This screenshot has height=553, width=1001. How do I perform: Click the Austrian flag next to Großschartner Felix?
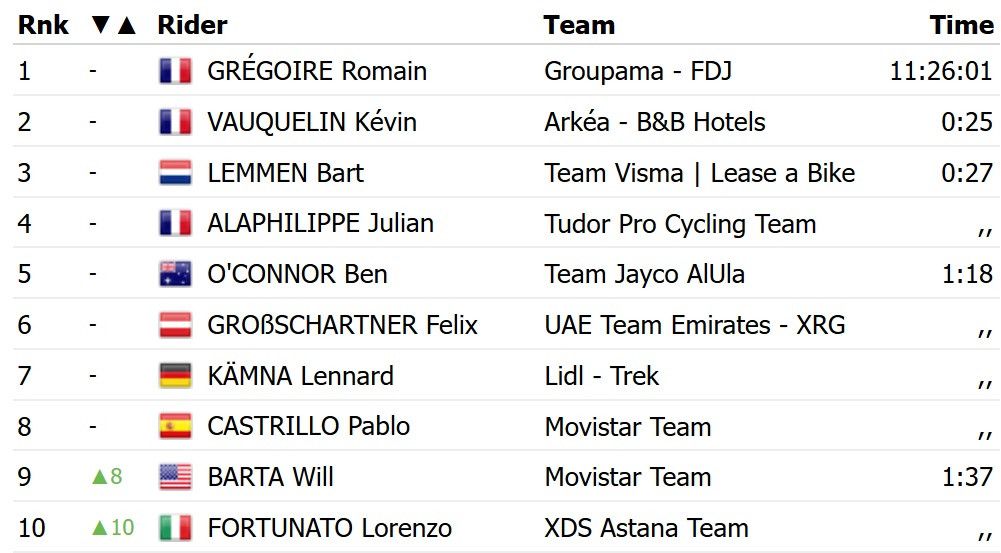175,325
